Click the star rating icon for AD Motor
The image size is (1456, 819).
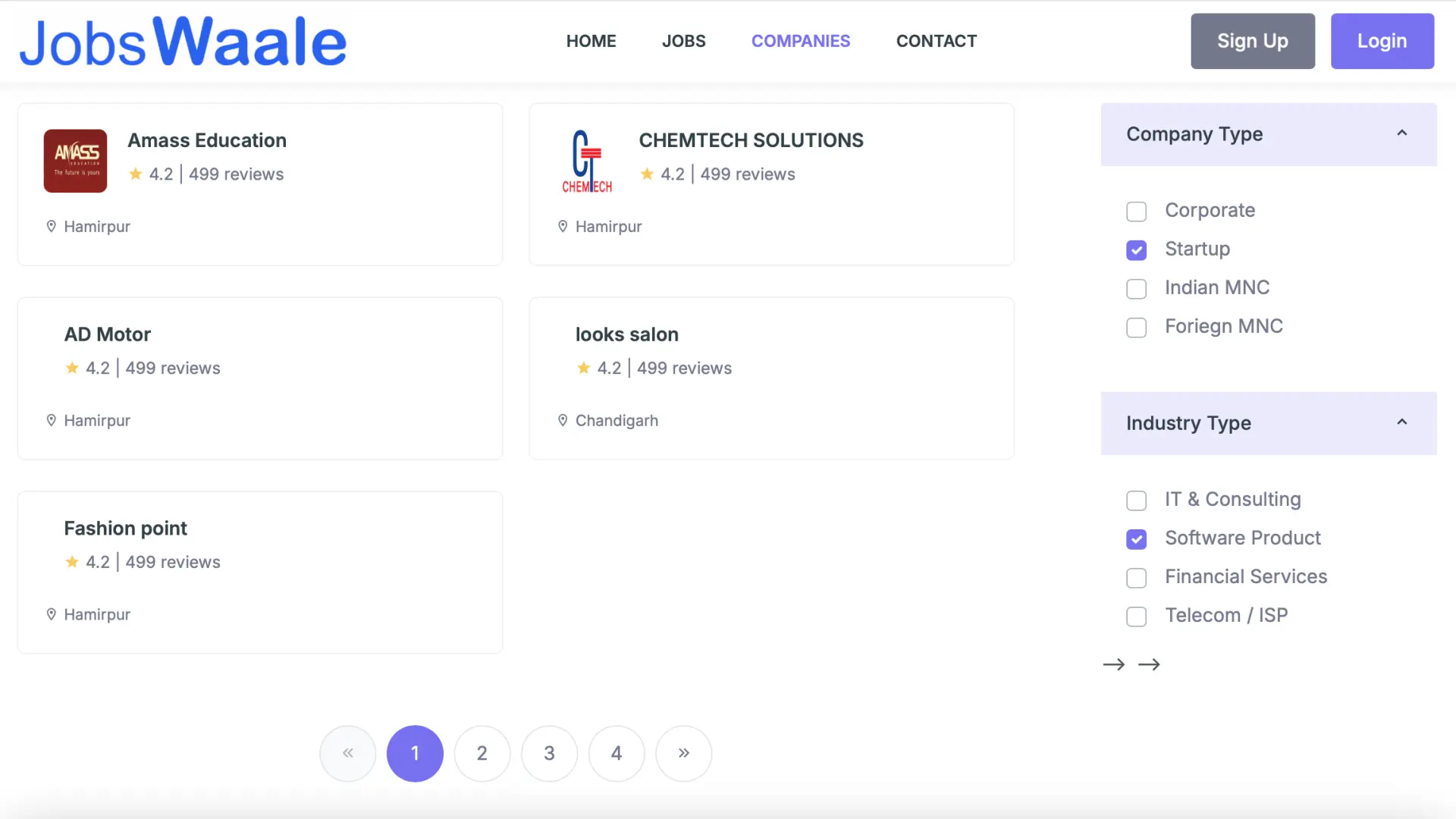(71, 368)
